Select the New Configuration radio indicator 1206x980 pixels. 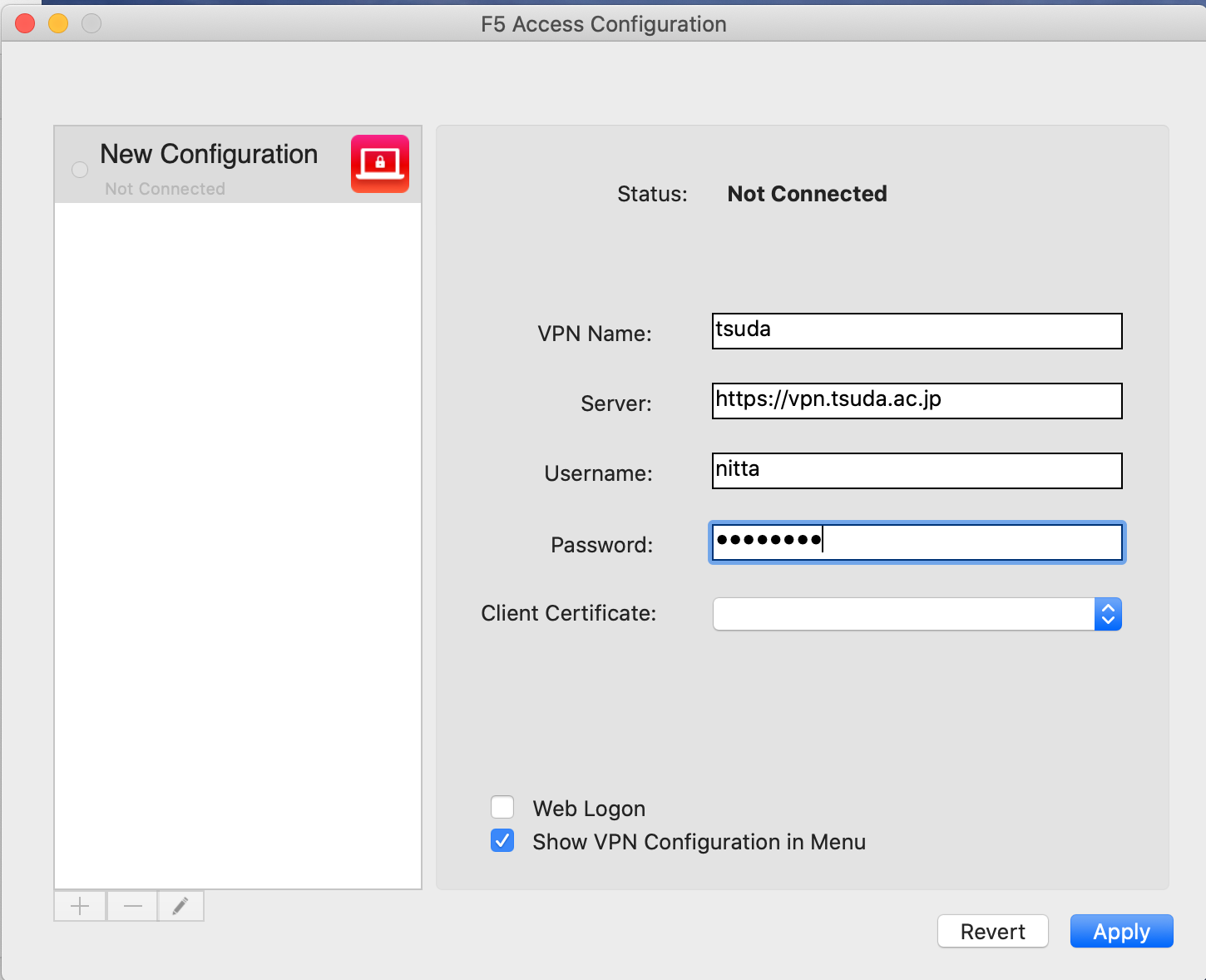coord(80,170)
